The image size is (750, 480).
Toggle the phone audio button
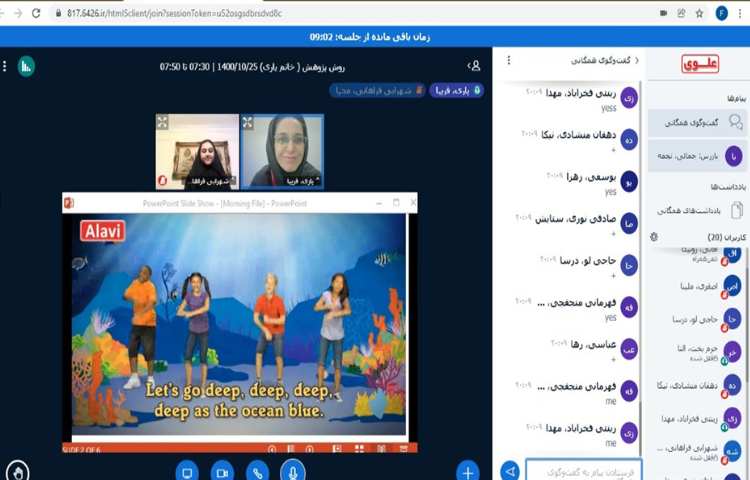pyautogui.click(x=258, y=471)
